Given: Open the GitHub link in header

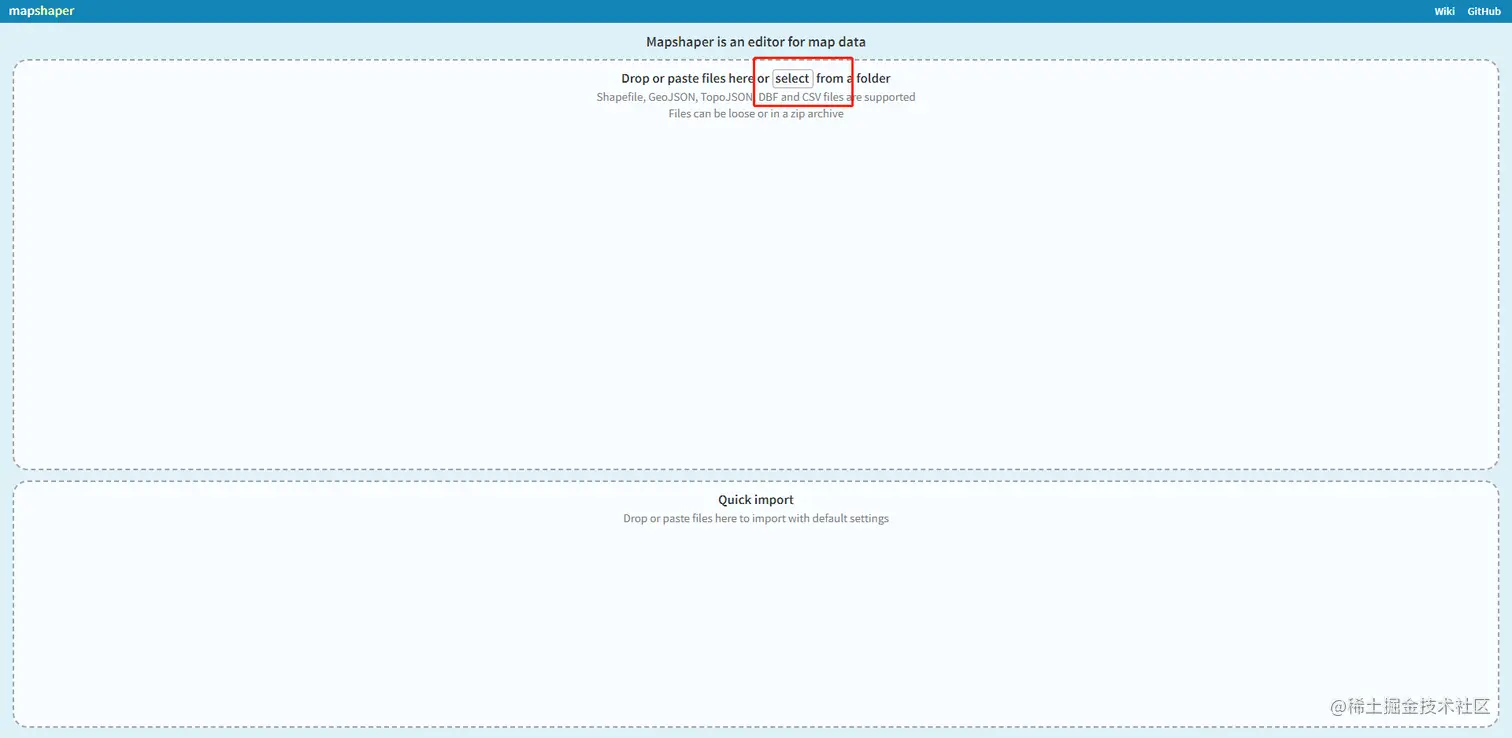Looking at the screenshot, I should [x=1484, y=11].
